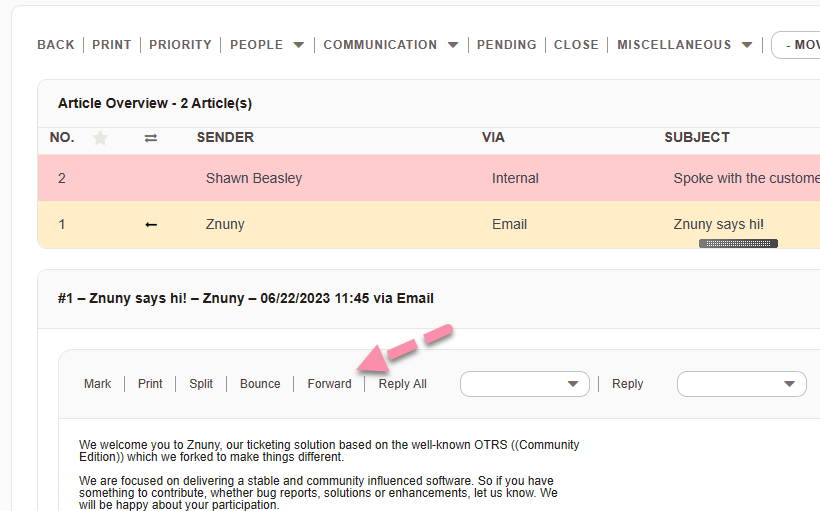Image resolution: width=820 pixels, height=511 pixels.
Task: Click the star column header icon
Action: (100, 138)
